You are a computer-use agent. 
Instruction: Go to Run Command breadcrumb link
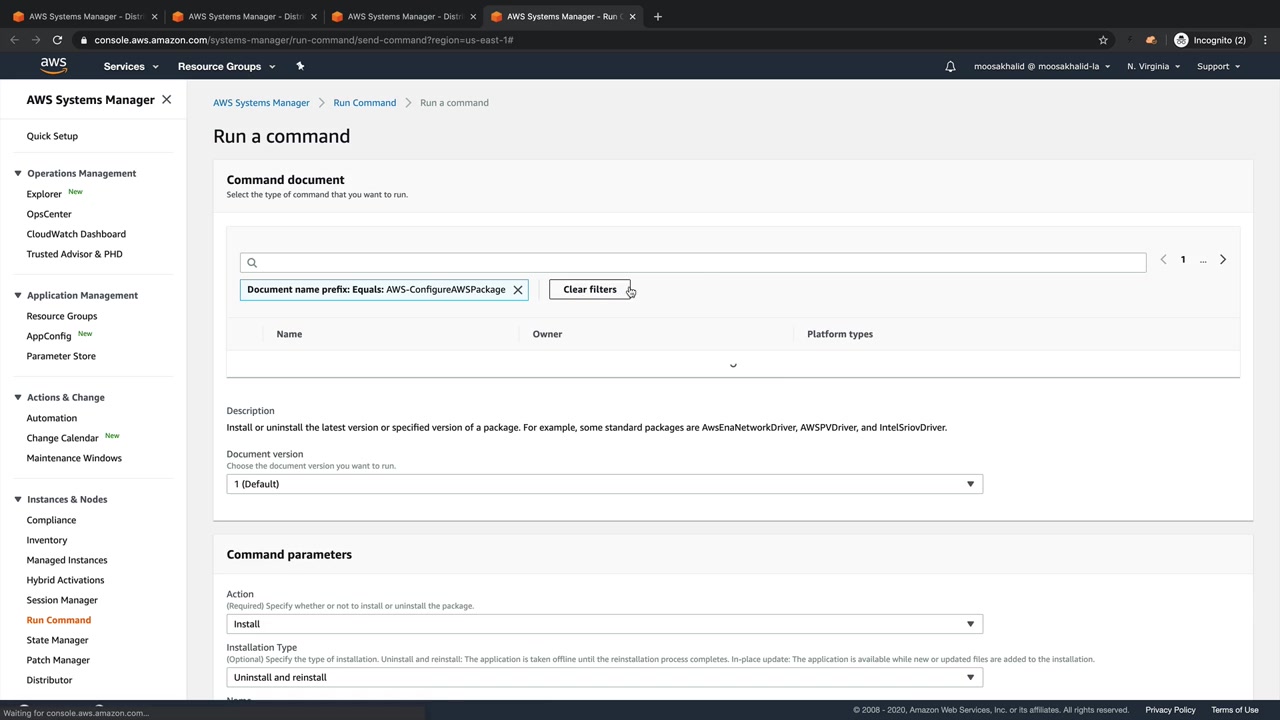(x=364, y=103)
